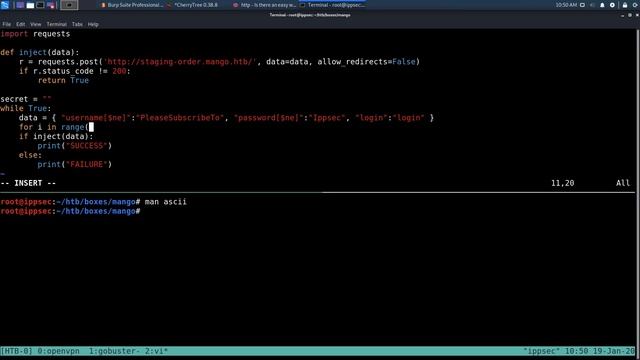Image resolution: width=640 pixels, height=360 pixels.
Task: Switch to CherryTree 0.38.8 window
Action: pos(193,5)
